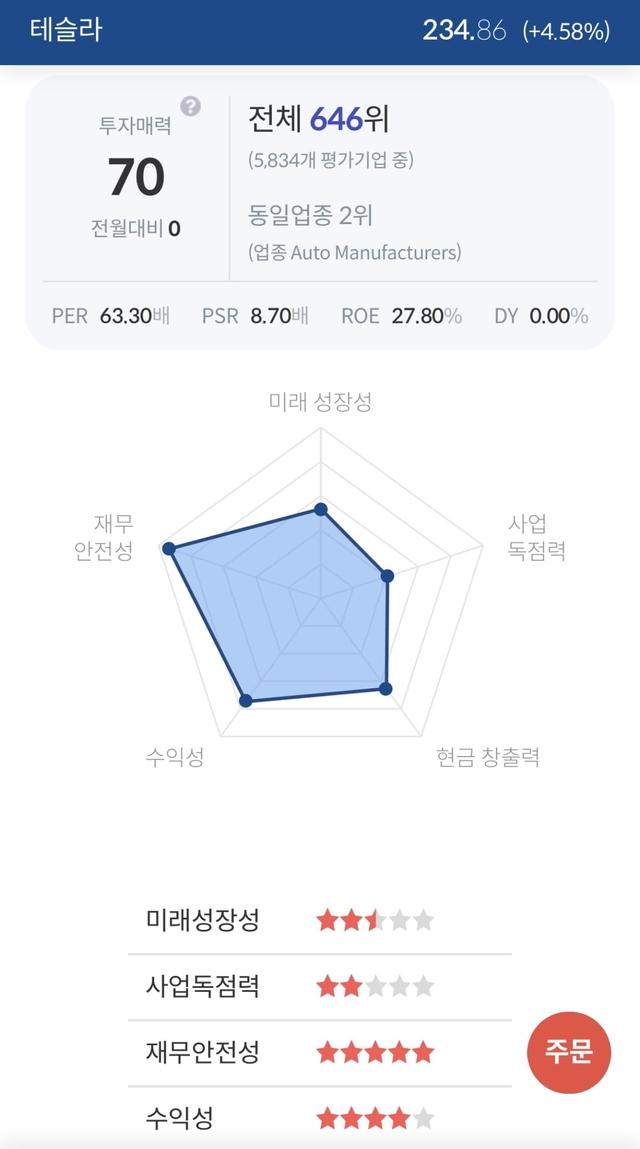Tap the PSR 8.70배 metric
This screenshot has width=640, height=1149.
(255, 316)
